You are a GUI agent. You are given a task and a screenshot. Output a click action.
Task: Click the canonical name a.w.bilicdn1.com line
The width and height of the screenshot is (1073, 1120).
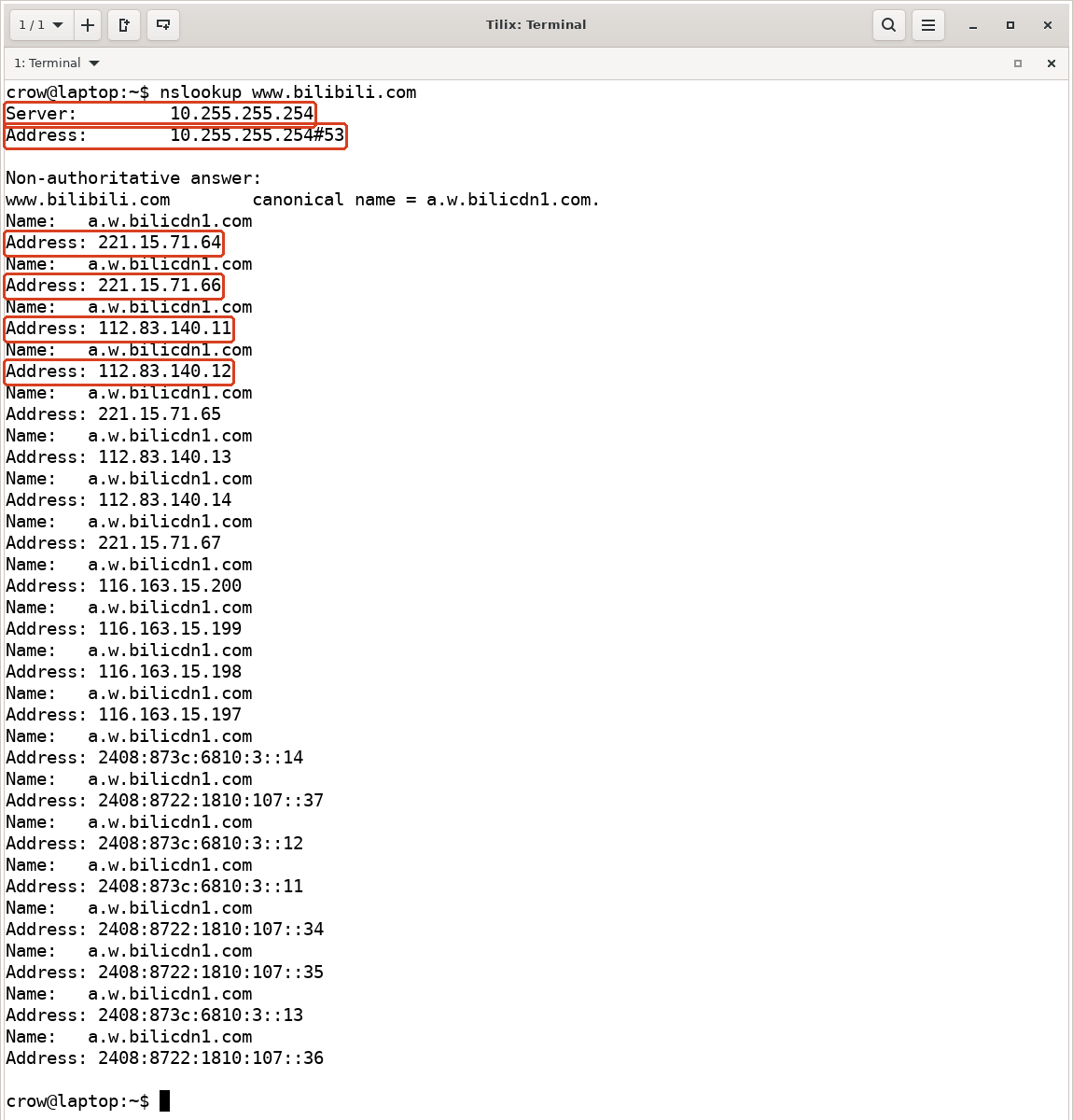pyautogui.click(x=303, y=200)
